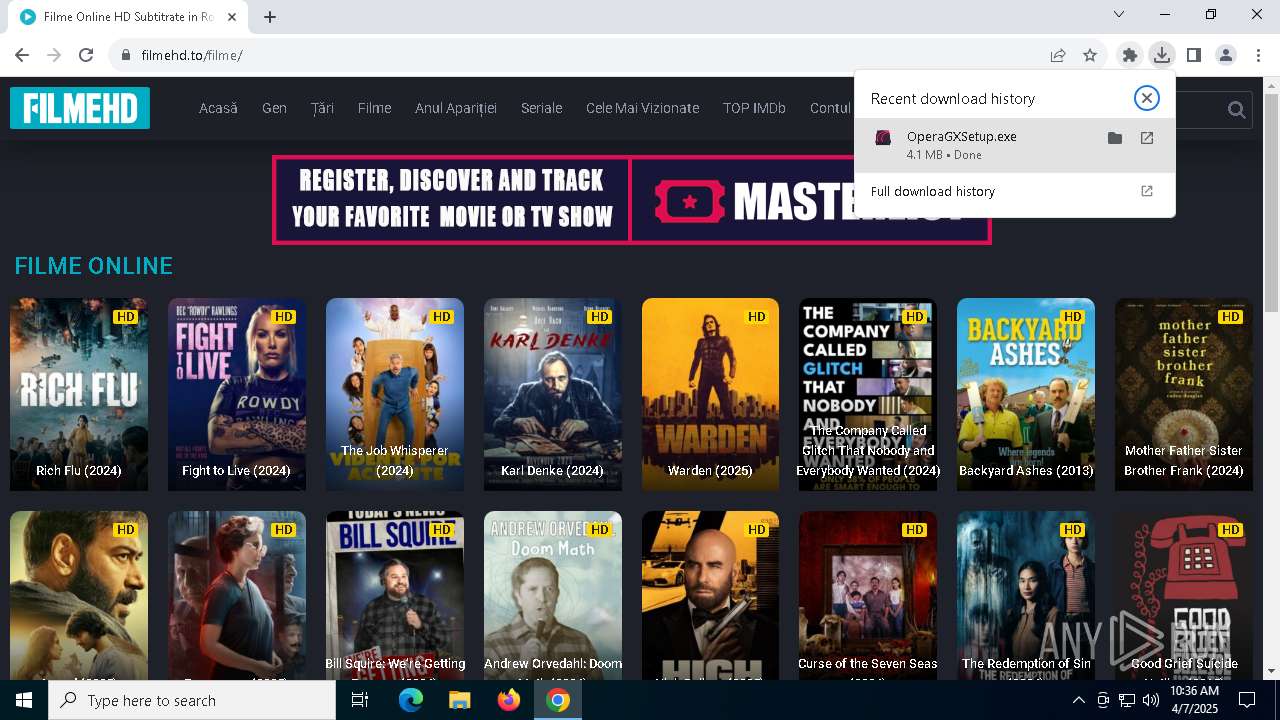Screen dimensions: 1280x720
Task: Close the Filme Online HD tab
Action: click(233, 17)
